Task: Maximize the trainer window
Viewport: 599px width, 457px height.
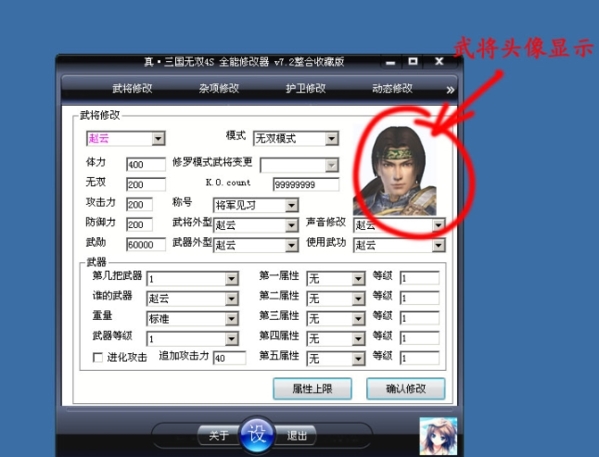Action: pyautogui.click(x=413, y=61)
